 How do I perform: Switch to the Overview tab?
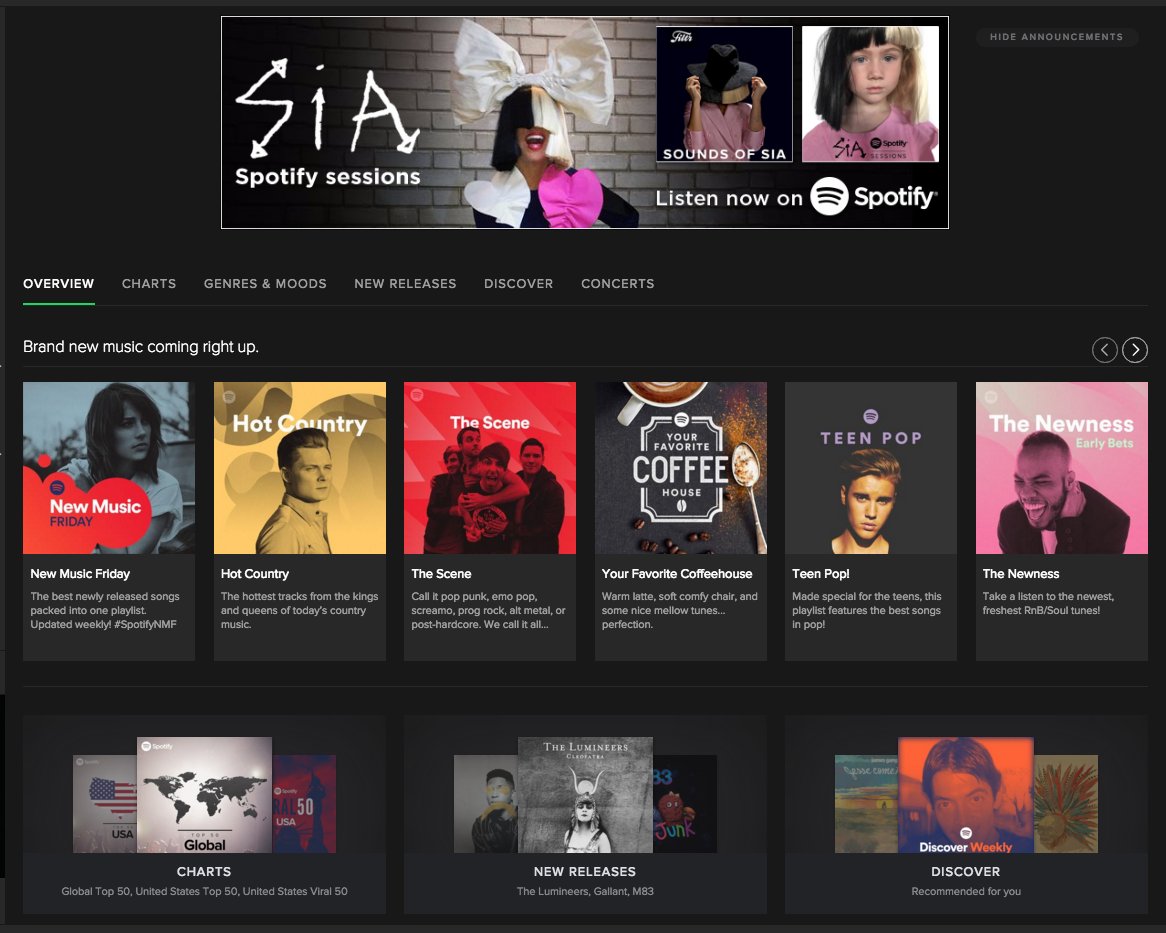pos(59,283)
